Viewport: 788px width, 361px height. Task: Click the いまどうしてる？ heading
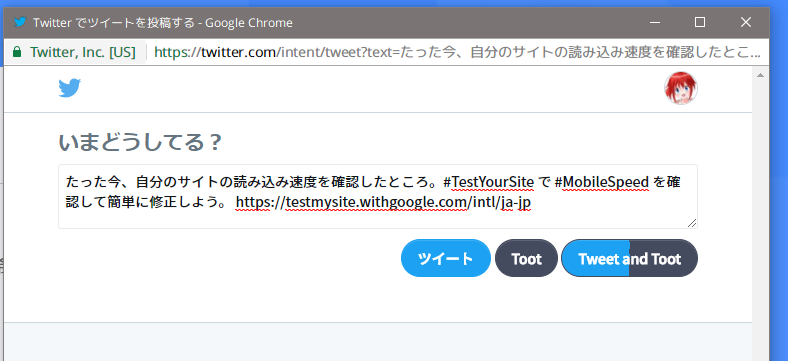coord(140,143)
